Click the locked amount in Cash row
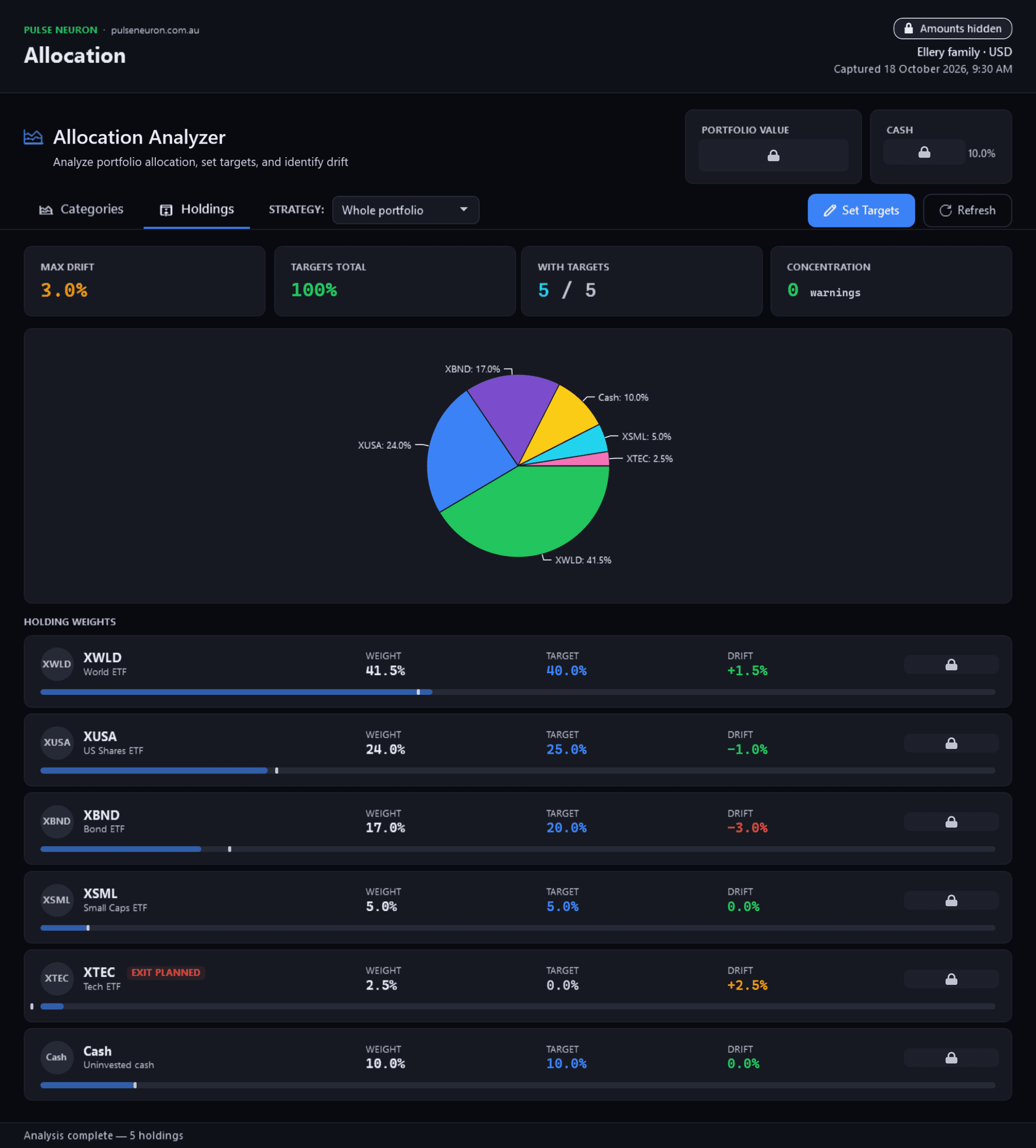The height and width of the screenshot is (1148, 1036). coord(950,1058)
